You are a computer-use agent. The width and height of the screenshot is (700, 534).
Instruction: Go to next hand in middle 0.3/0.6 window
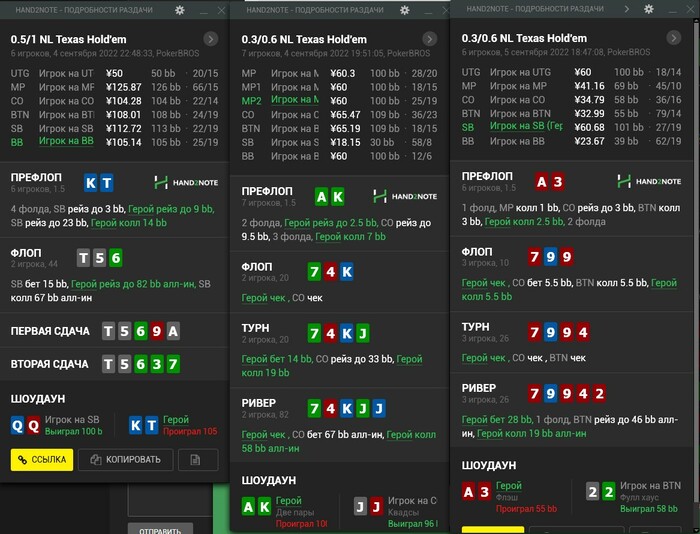tap(429, 39)
